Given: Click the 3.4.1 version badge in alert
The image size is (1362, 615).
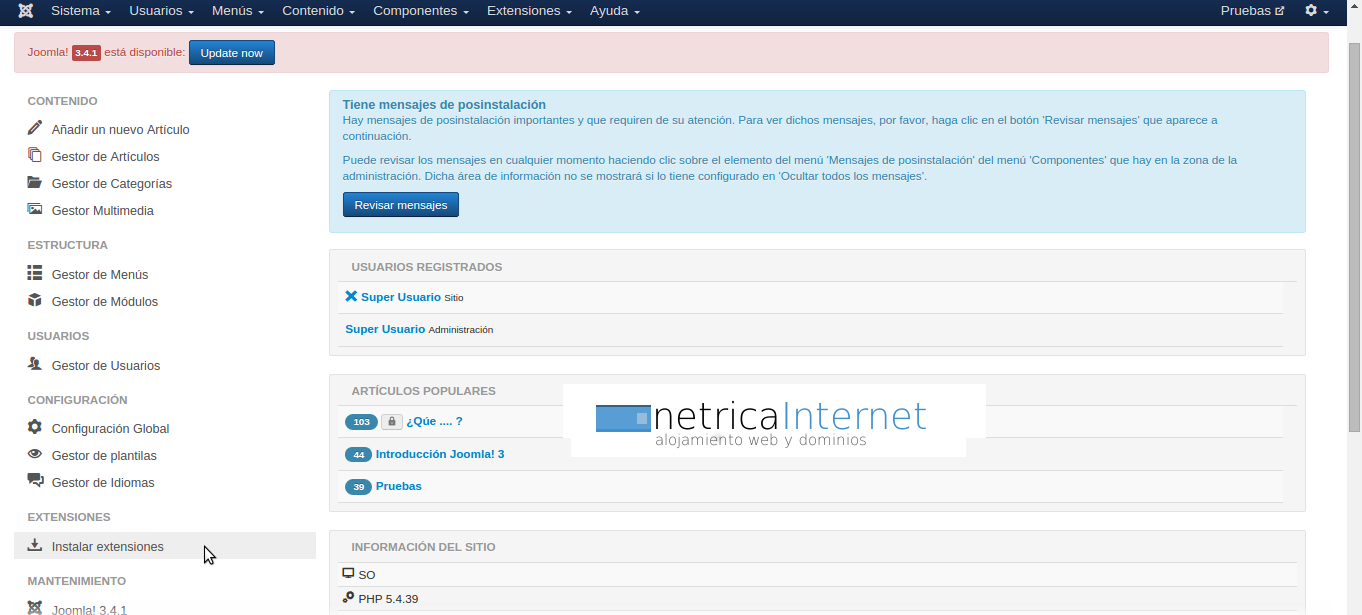Looking at the screenshot, I should (86, 53).
